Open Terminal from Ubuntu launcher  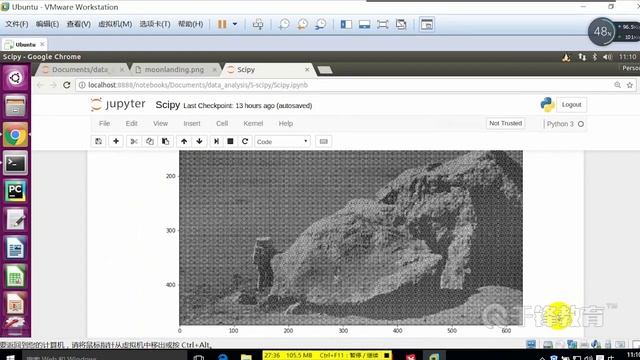15,163
